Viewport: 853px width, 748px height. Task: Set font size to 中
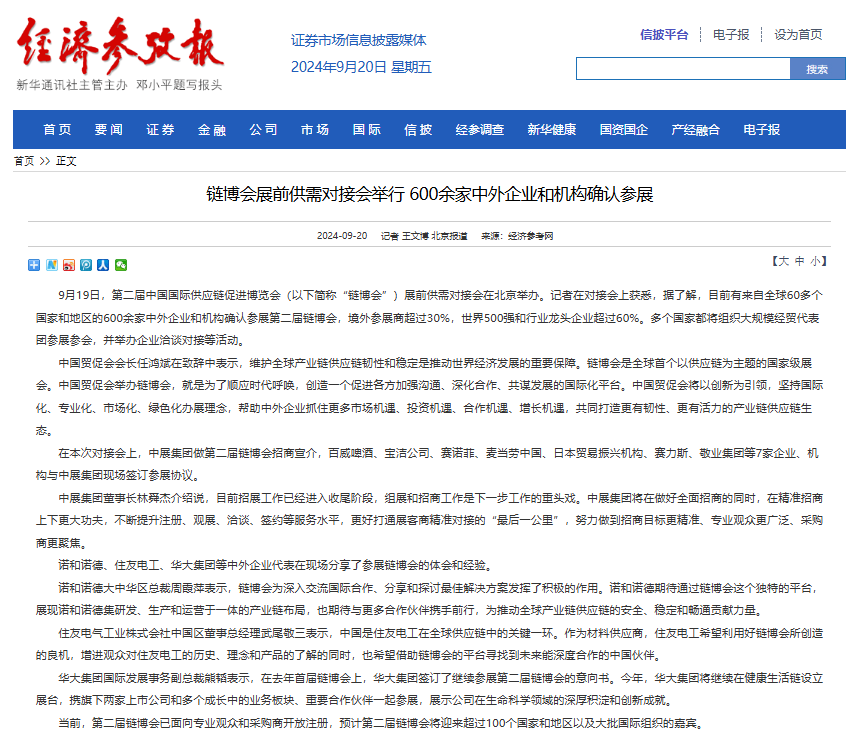click(x=799, y=261)
